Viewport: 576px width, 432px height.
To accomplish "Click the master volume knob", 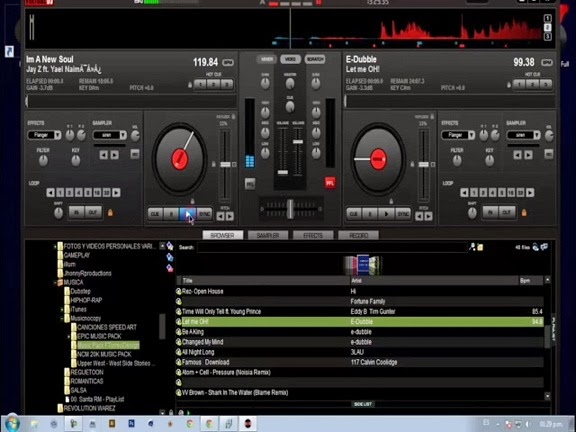I will 290,83.
